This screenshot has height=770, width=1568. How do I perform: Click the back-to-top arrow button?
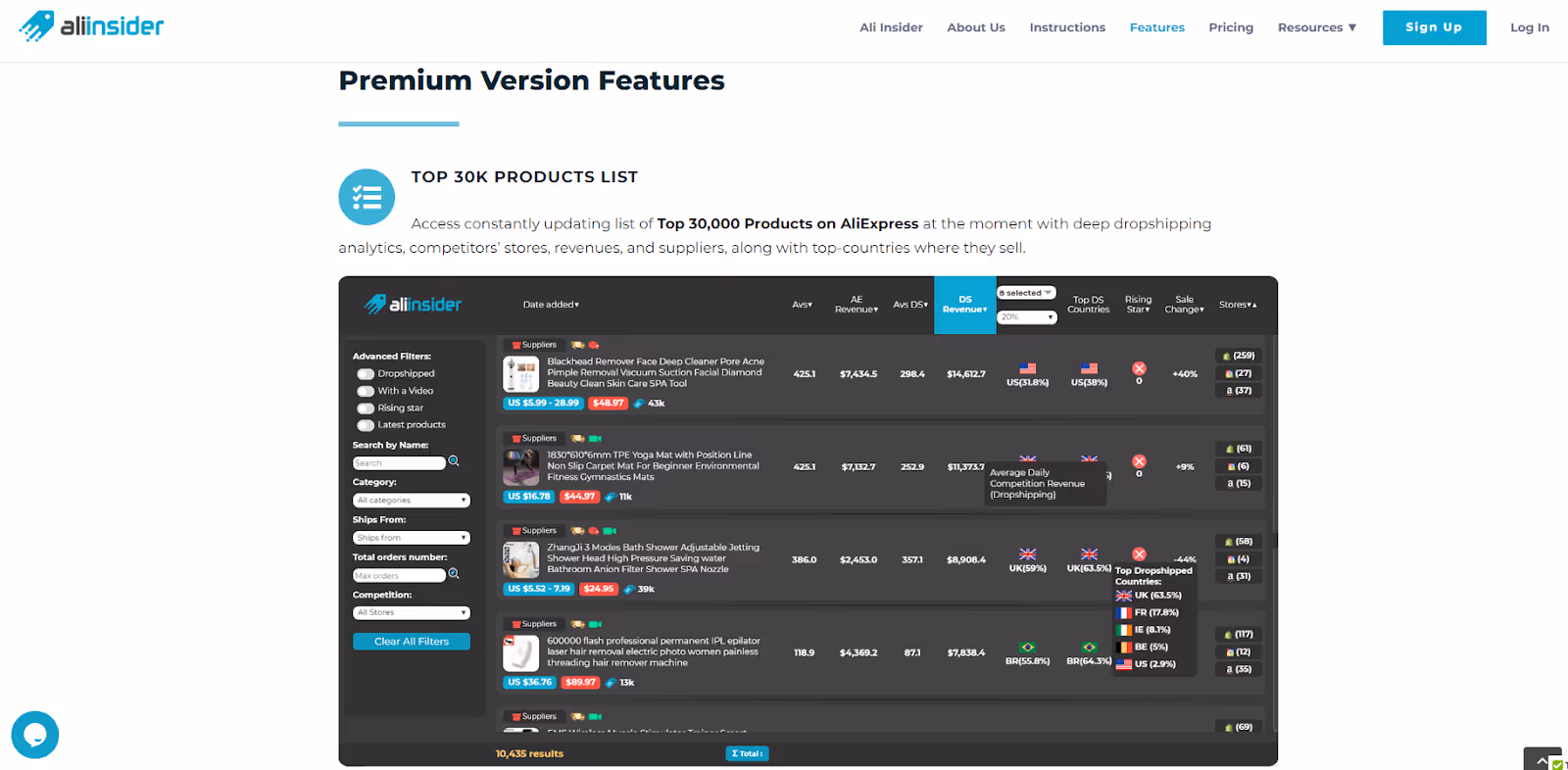tap(1543, 760)
